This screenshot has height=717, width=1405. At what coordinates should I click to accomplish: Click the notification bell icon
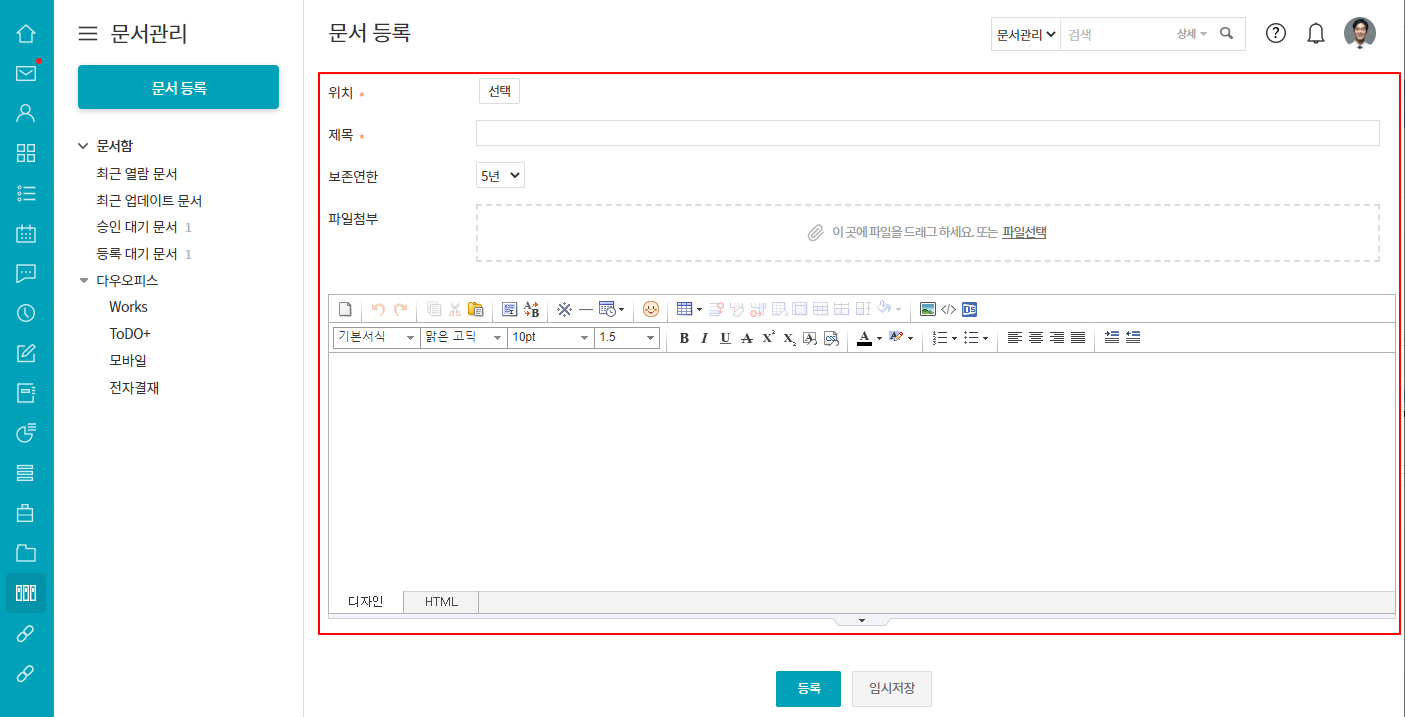click(x=1316, y=34)
